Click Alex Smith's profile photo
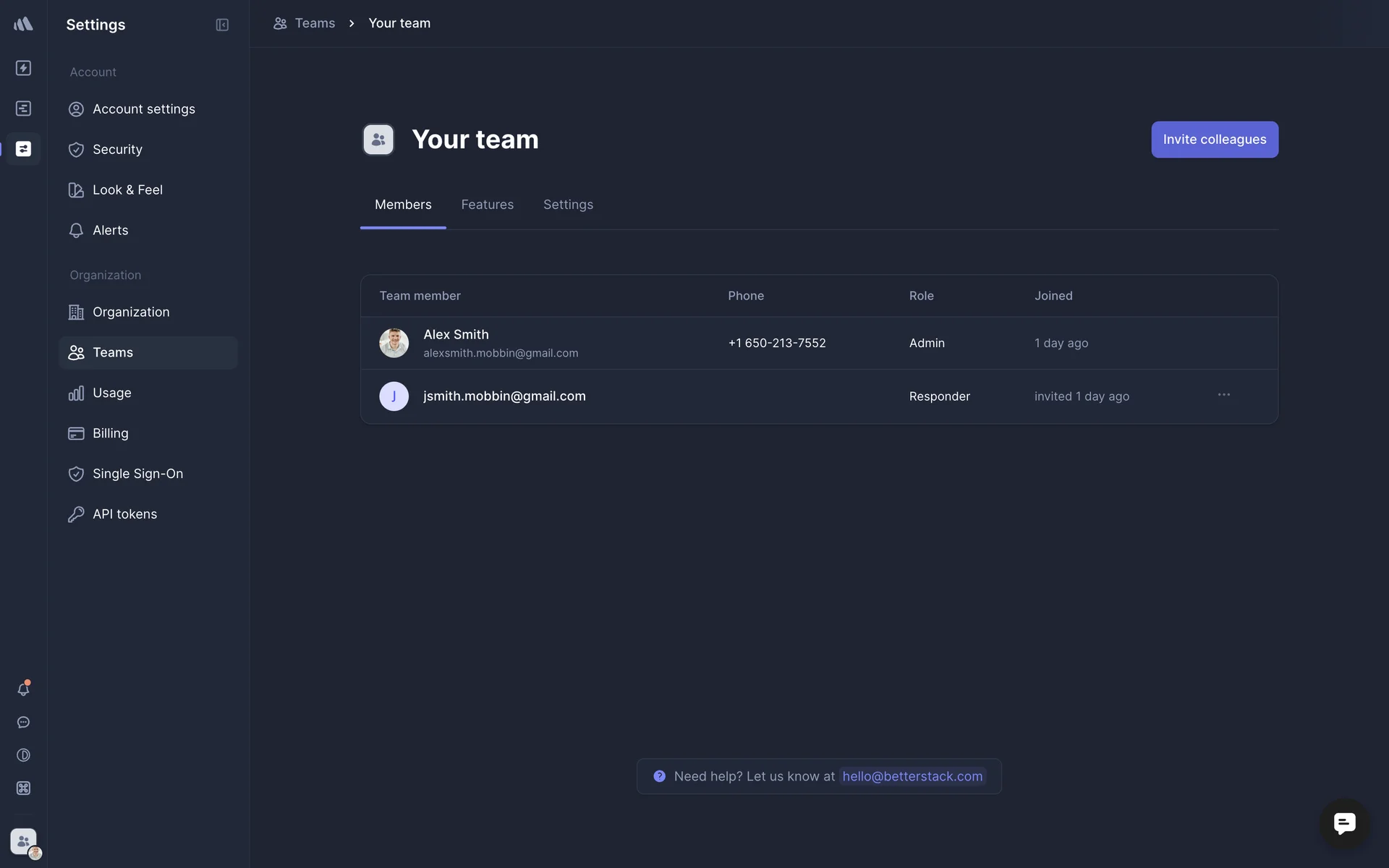Screen dimensions: 1389x868 (394, 343)
